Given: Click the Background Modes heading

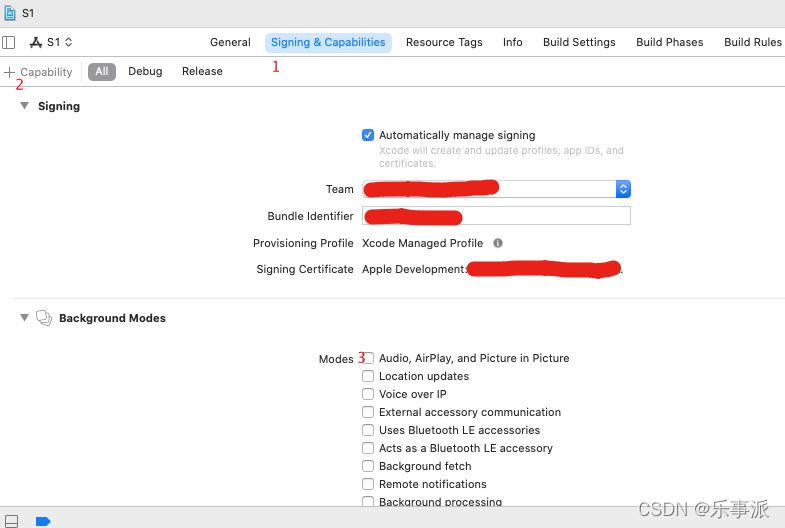Looking at the screenshot, I should tap(112, 318).
